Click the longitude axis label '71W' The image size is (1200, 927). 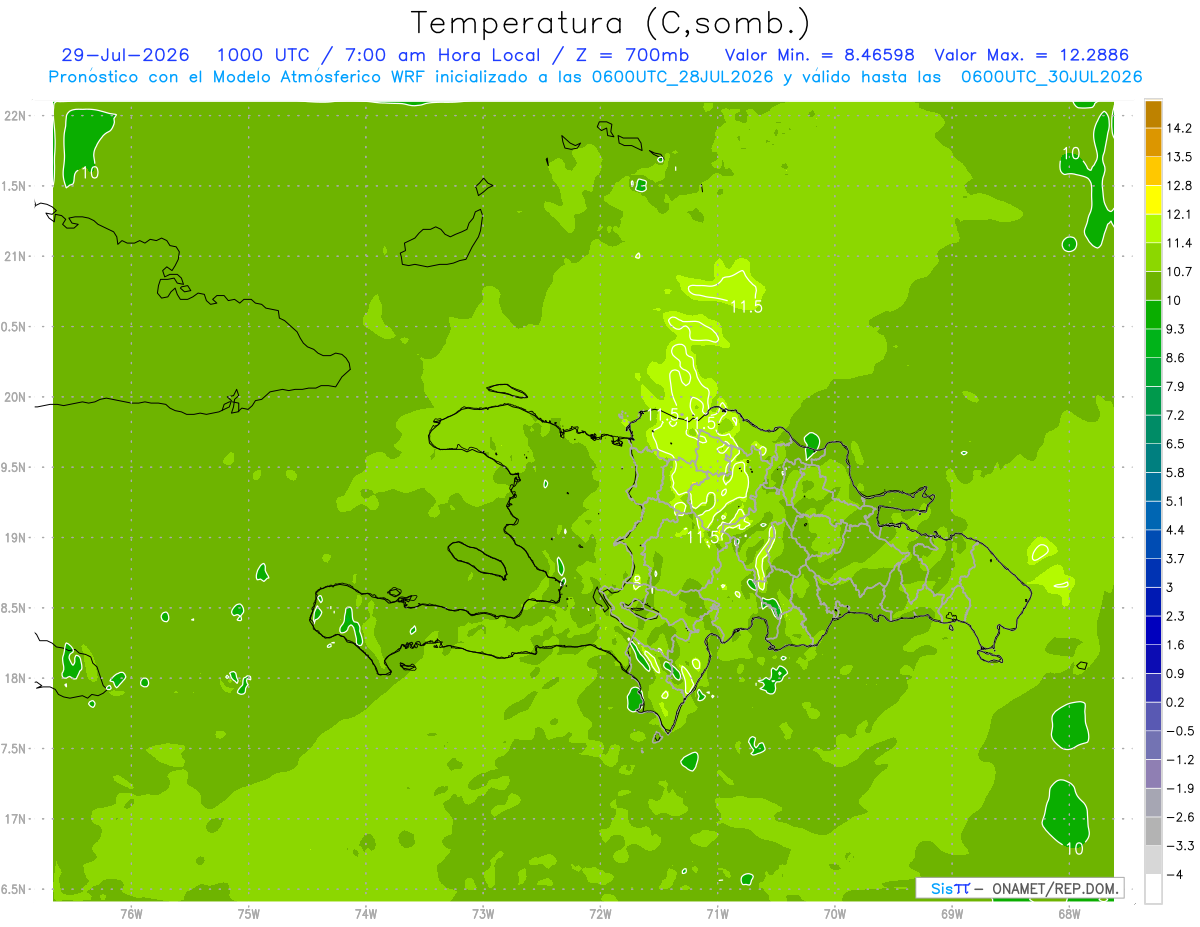point(717,914)
